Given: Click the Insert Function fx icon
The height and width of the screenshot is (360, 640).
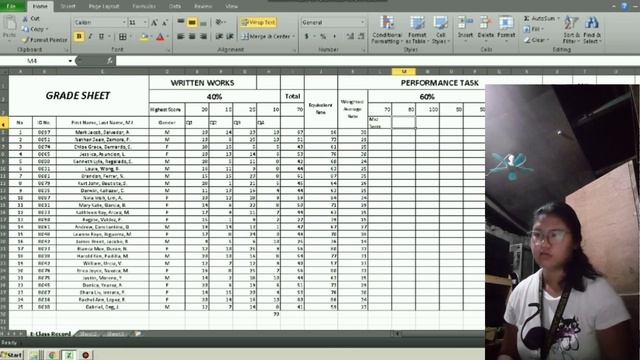Looking at the screenshot, I should point(109,61).
